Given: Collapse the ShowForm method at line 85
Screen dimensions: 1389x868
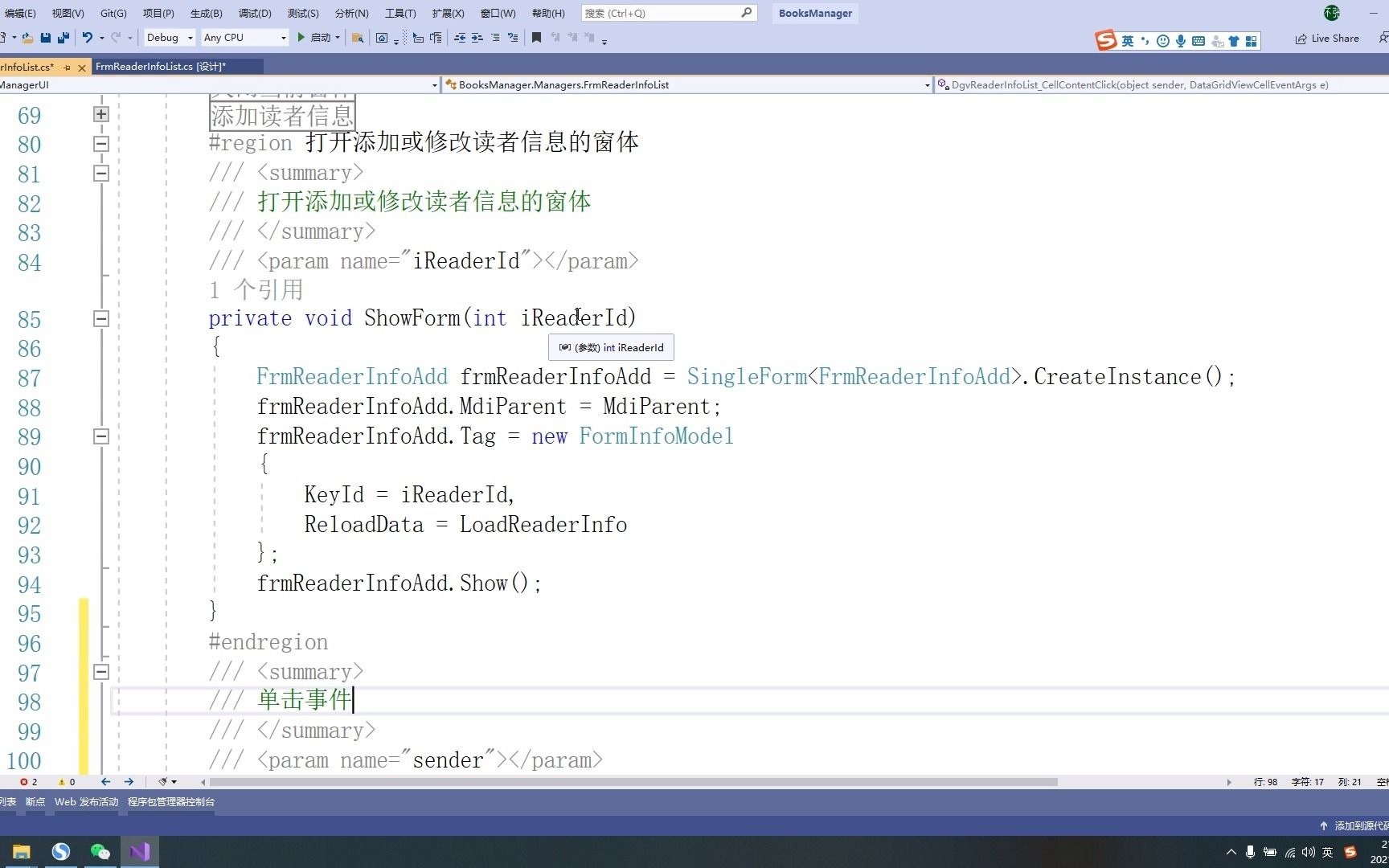Looking at the screenshot, I should 101,319.
